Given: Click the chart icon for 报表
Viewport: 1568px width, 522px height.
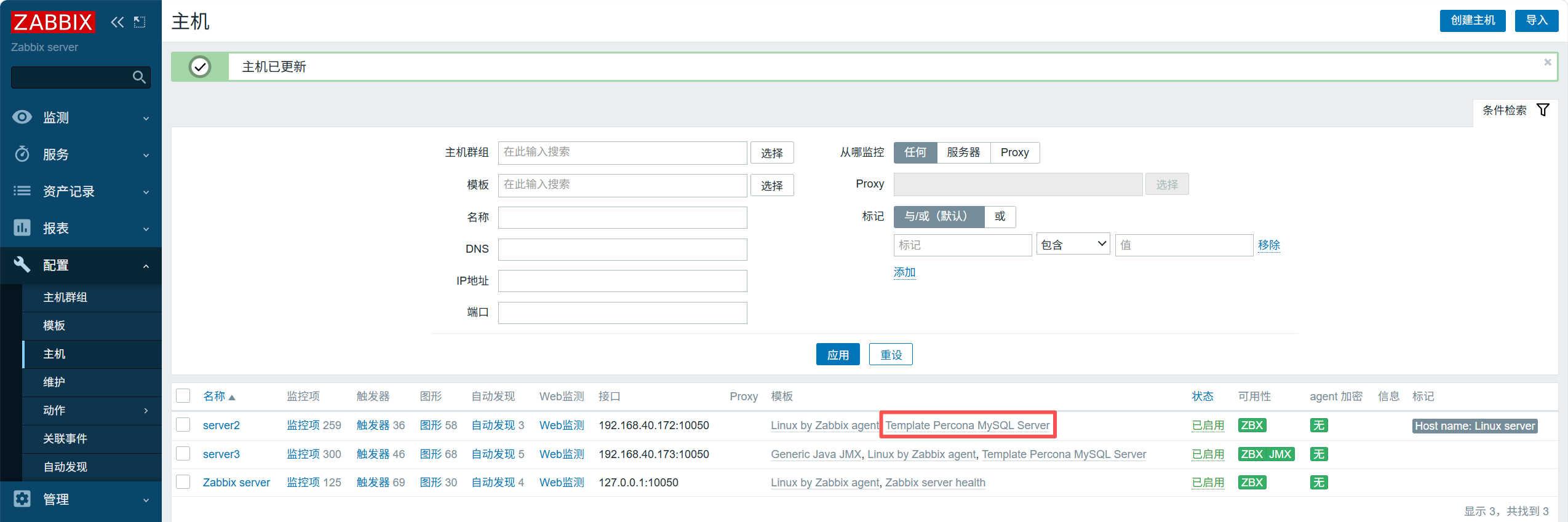Looking at the screenshot, I should 22,227.
